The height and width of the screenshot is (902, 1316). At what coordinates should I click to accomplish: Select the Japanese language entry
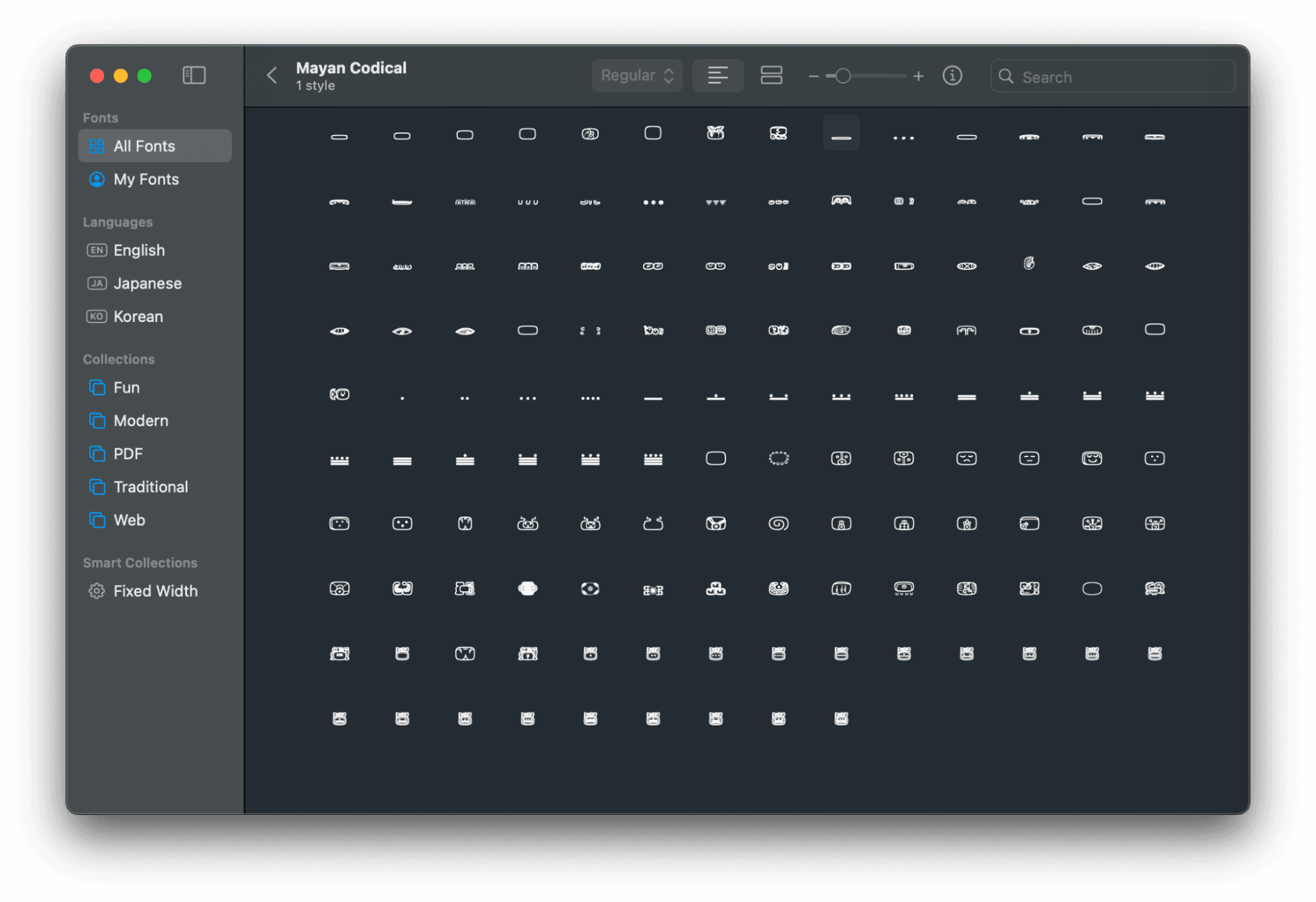(x=147, y=283)
